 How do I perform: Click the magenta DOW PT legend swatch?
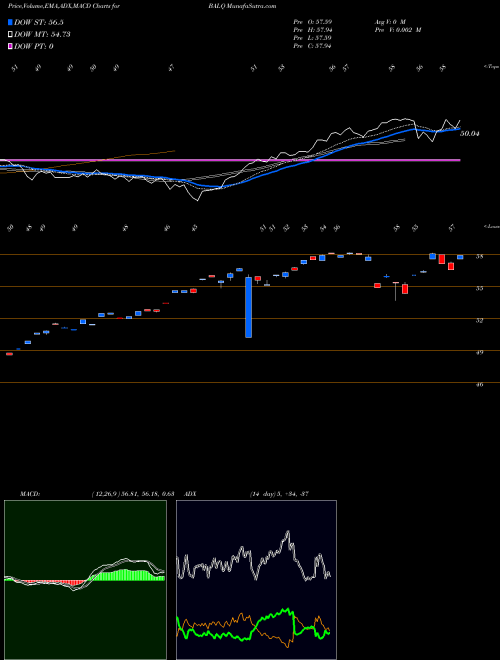click(10, 46)
